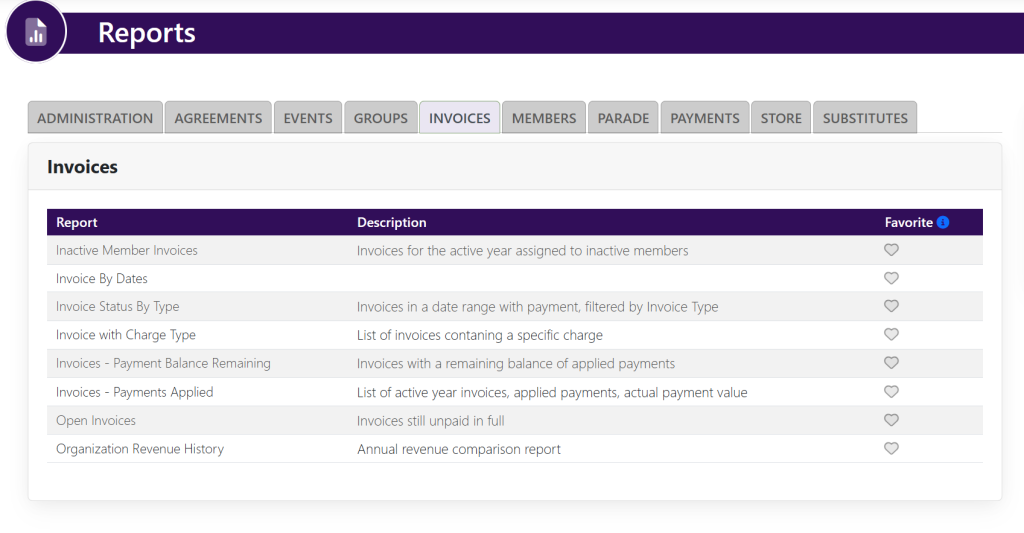The height and width of the screenshot is (533, 1024).
Task: Click the Report column header
Action: pos(77,223)
